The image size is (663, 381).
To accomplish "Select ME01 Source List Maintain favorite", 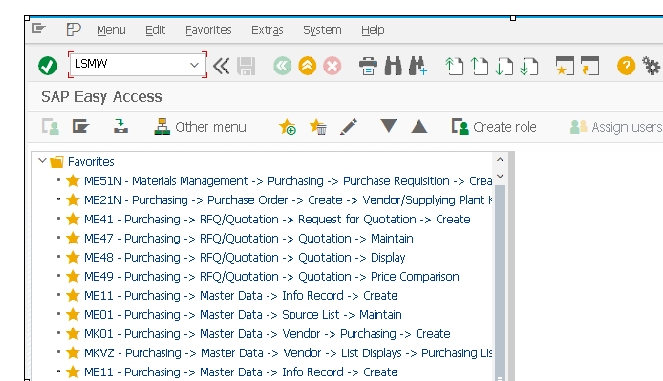I will [243, 315].
